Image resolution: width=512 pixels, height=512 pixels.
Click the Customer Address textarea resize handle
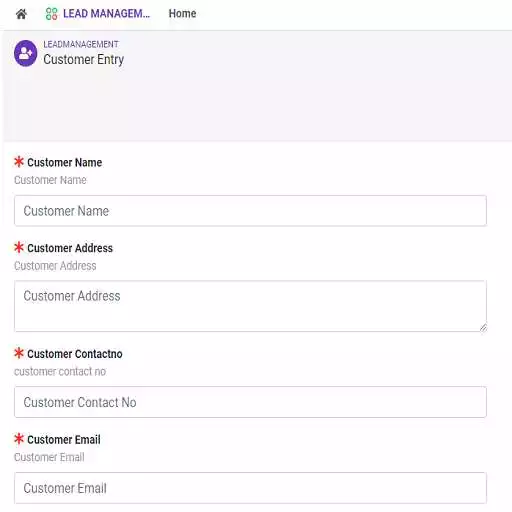[x=483, y=328]
